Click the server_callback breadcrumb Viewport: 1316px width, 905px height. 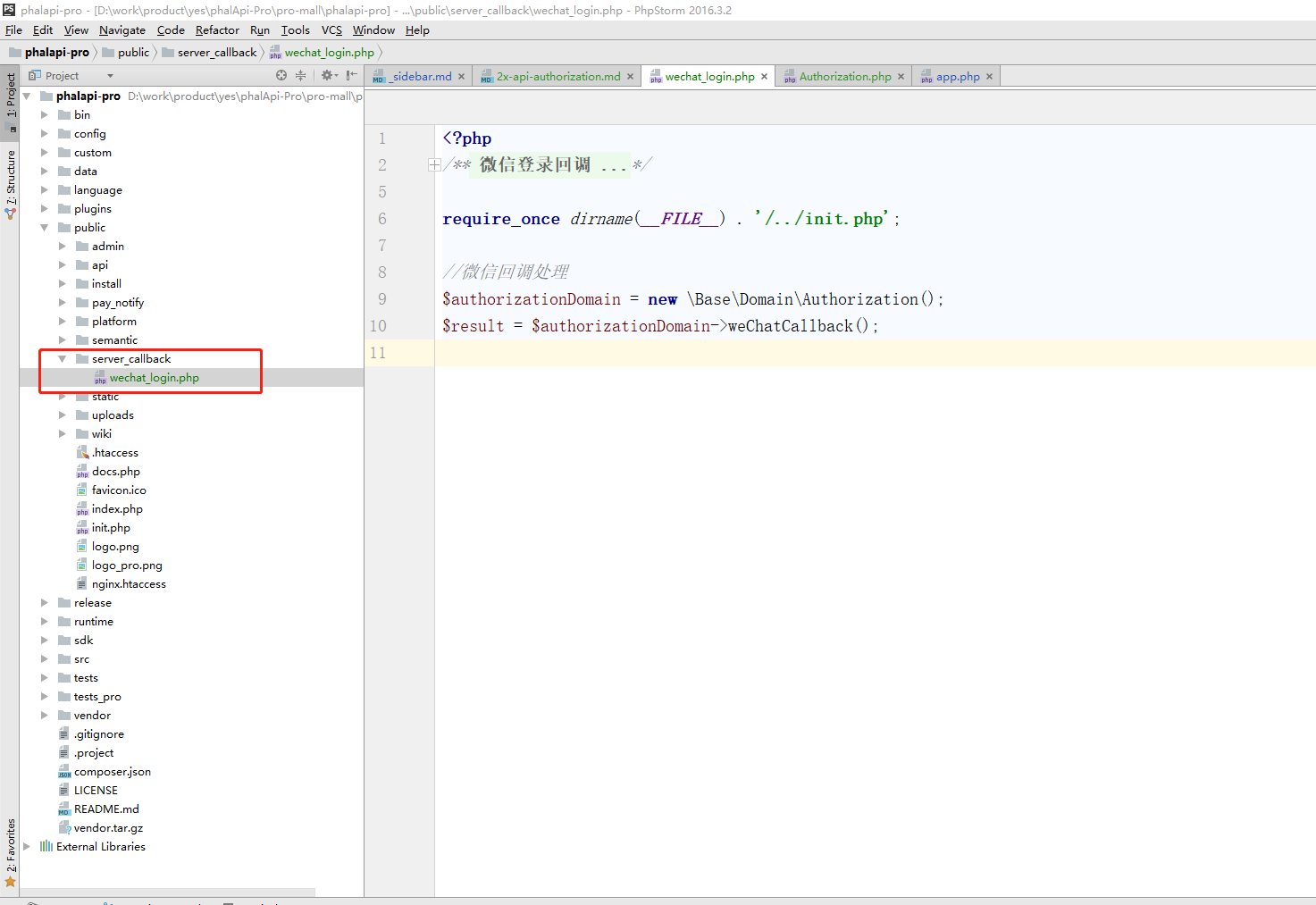[x=216, y=53]
